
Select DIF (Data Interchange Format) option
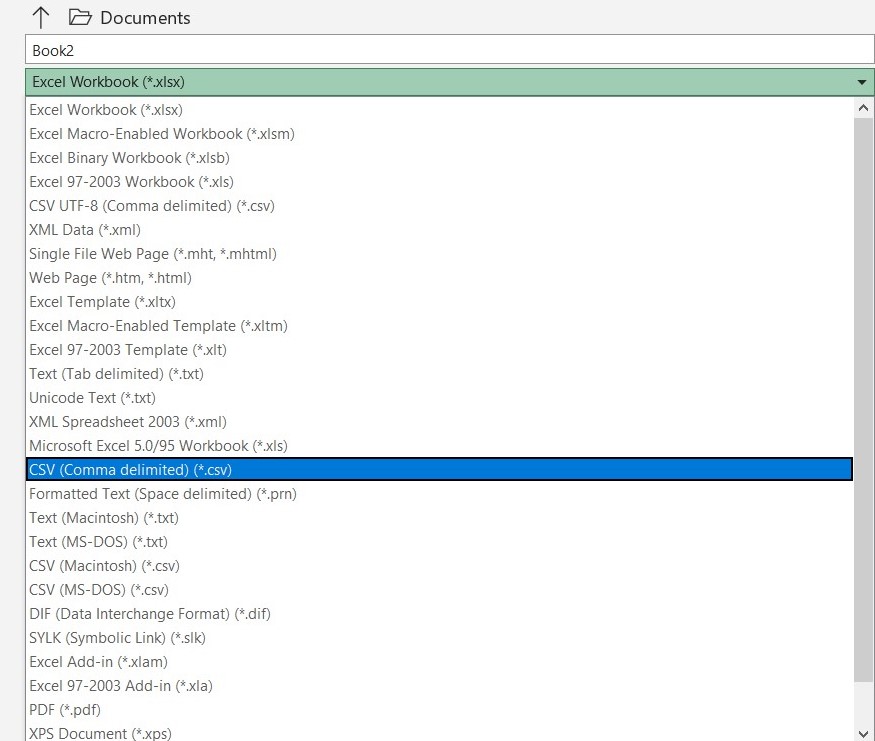point(150,614)
